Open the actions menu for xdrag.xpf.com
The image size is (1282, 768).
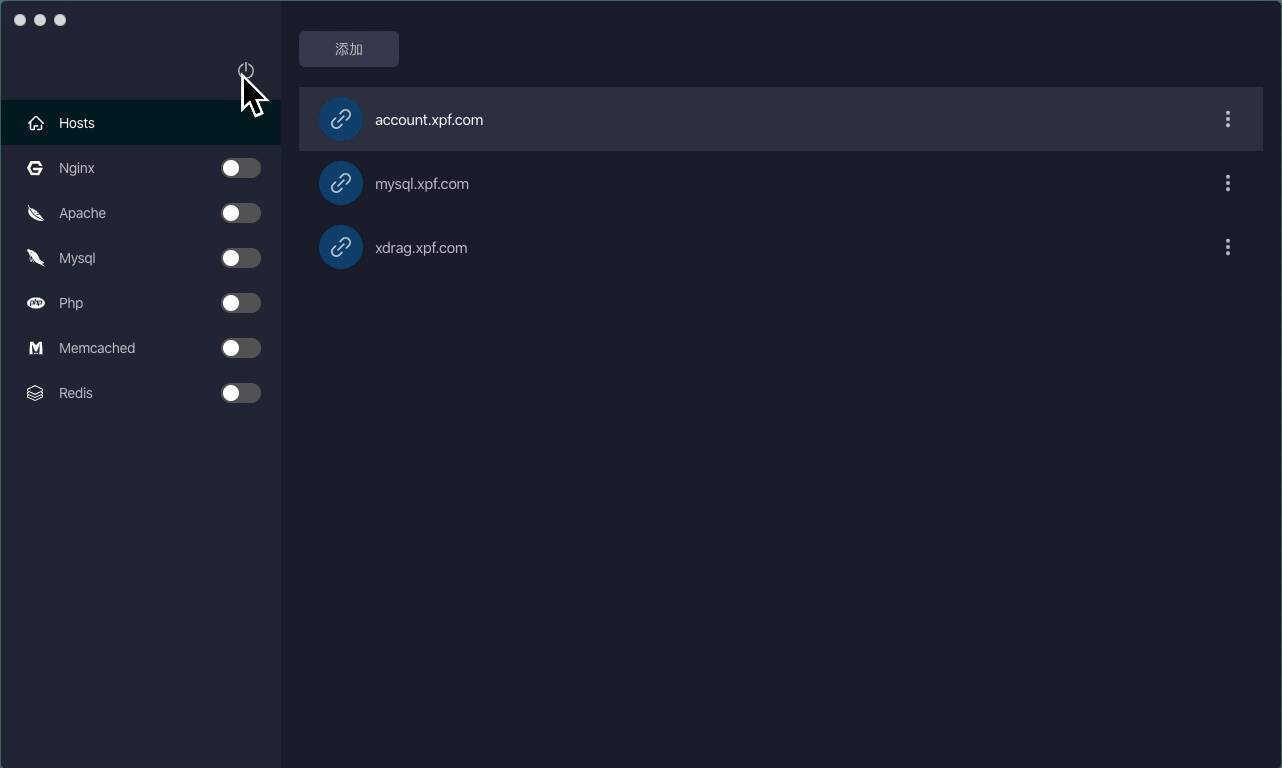point(1227,247)
